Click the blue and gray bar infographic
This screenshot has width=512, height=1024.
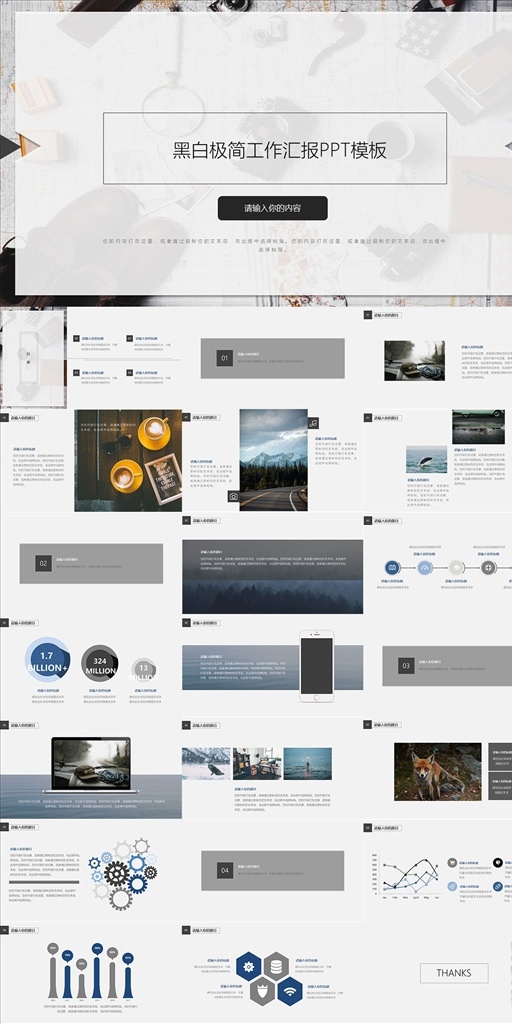pos(91,971)
